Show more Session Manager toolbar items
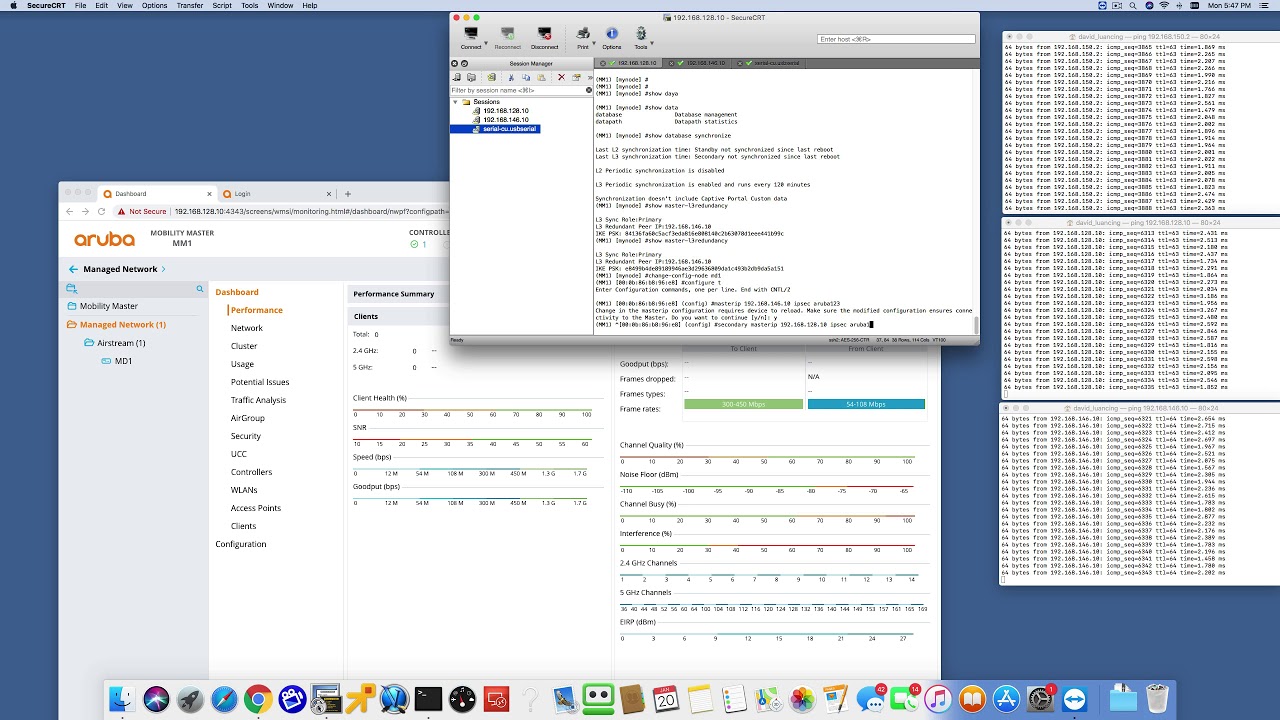The height and width of the screenshot is (720, 1280). pyautogui.click(x=589, y=77)
